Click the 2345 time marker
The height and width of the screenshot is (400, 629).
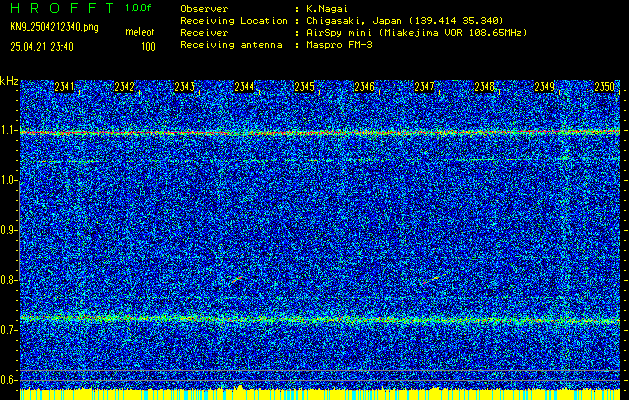point(304,87)
